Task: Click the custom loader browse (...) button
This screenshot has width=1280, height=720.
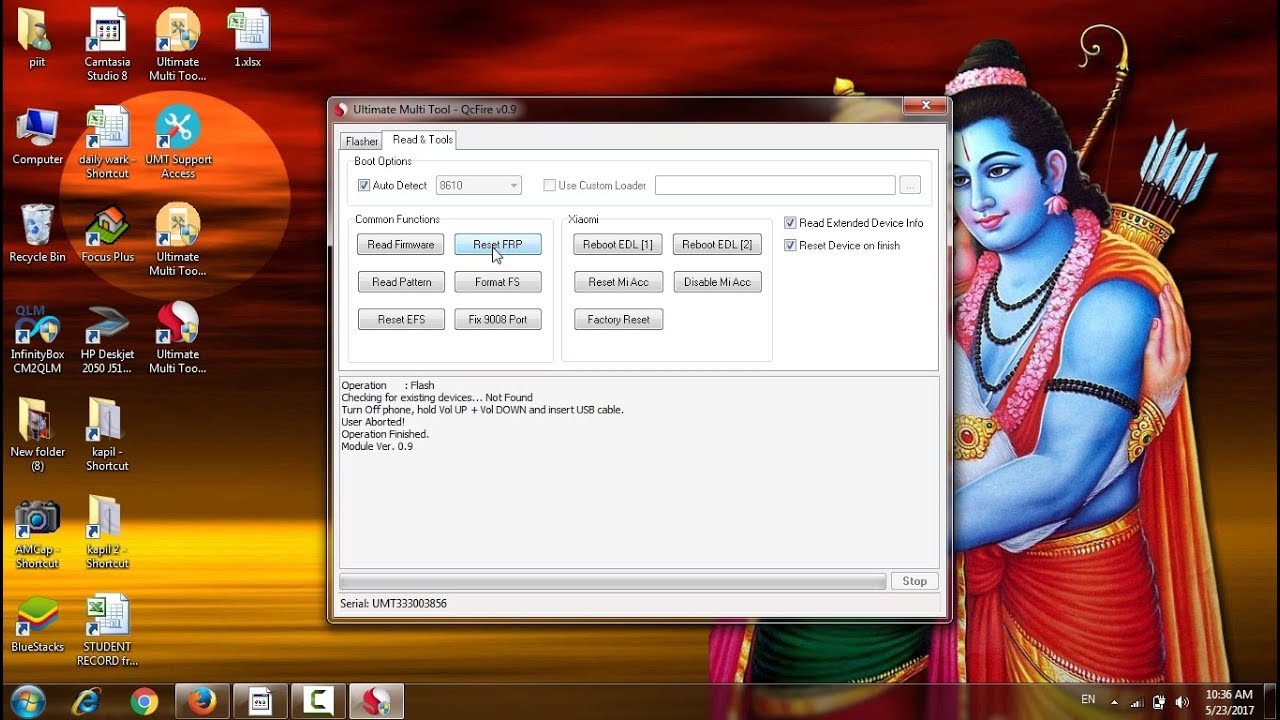Action: point(909,185)
